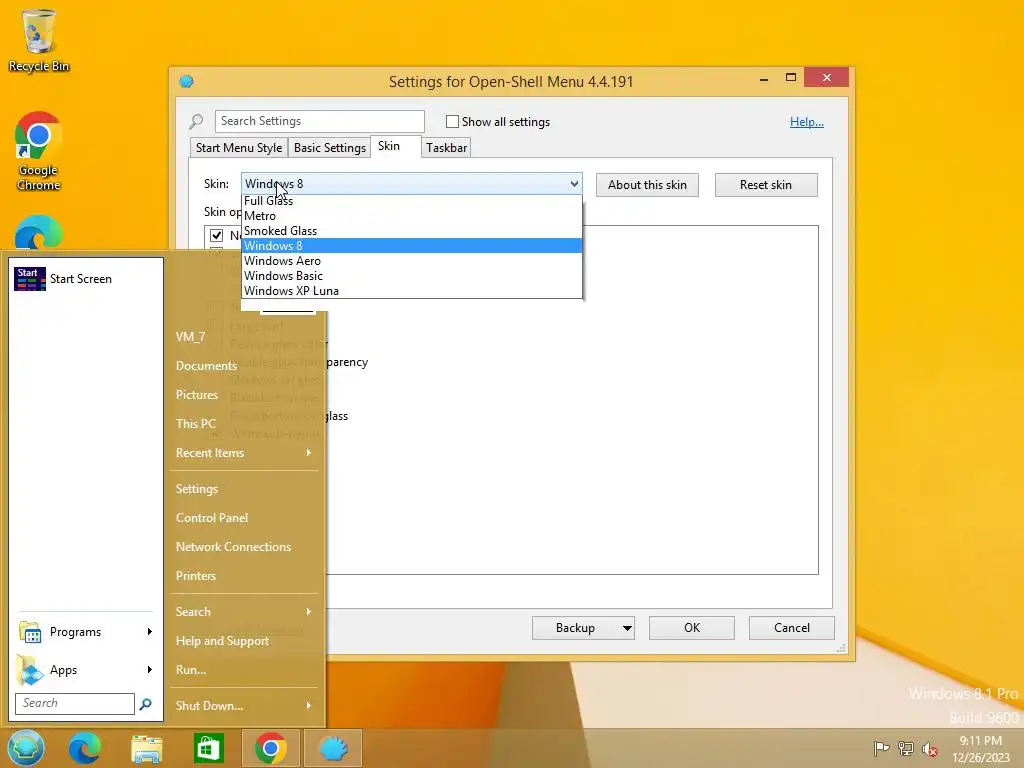Toggle Show all settings checkbox
This screenshot has height=768, width=1024.
(x=452, y=121)
